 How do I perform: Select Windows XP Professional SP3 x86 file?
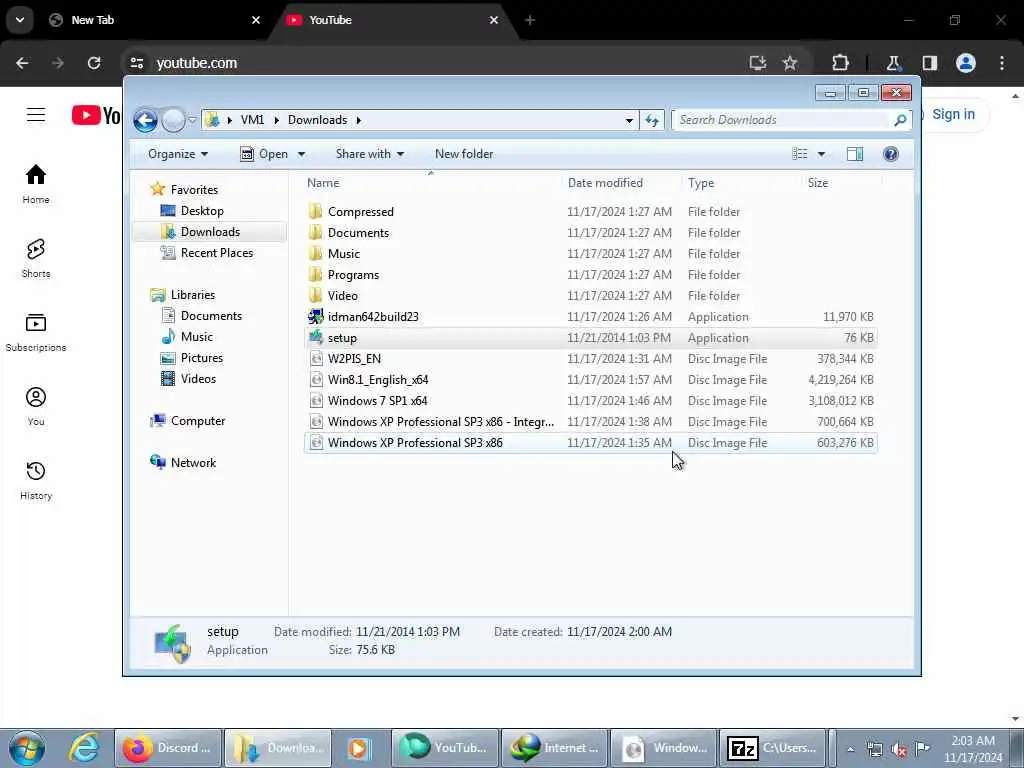(591, 443)
